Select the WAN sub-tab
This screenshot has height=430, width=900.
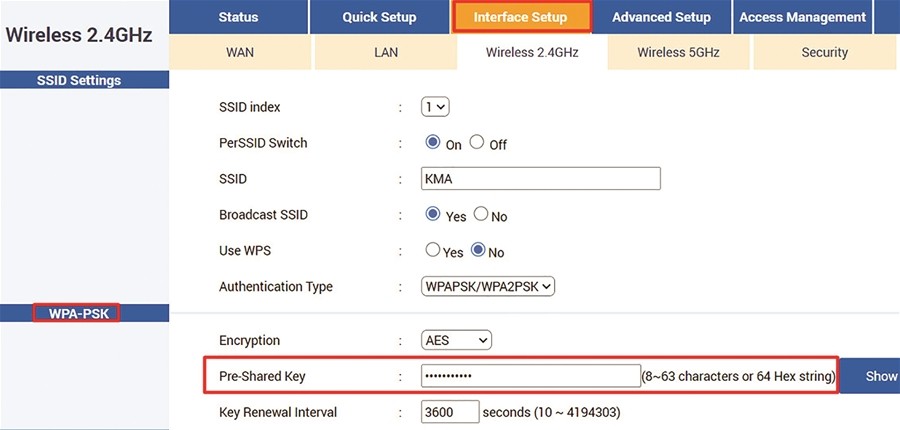[240, 52]
